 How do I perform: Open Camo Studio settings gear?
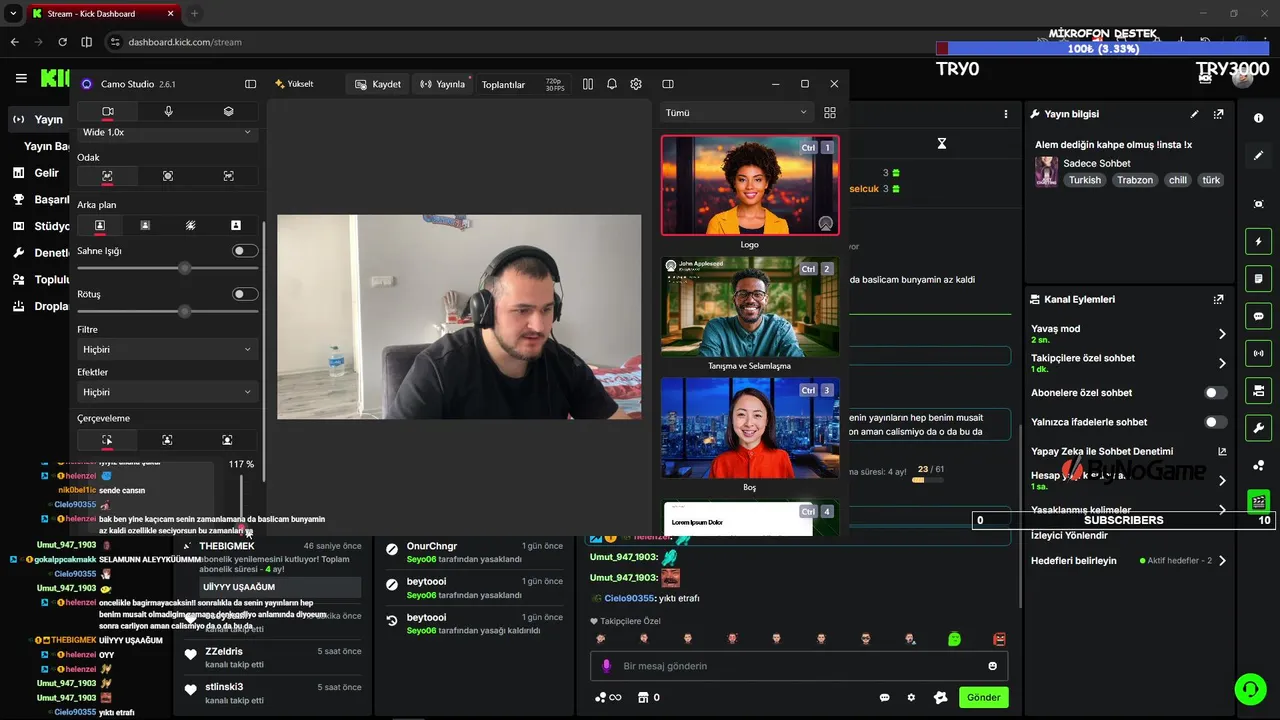point(636,84)
